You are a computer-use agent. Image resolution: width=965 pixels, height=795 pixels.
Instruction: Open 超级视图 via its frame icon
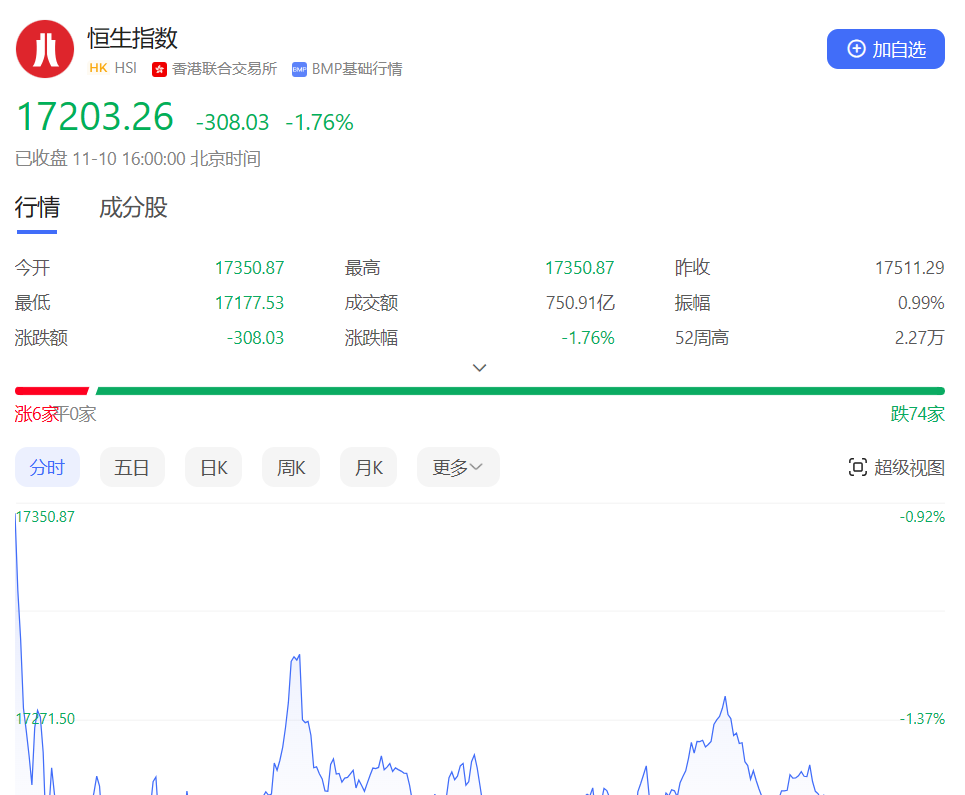coord(857,467)
